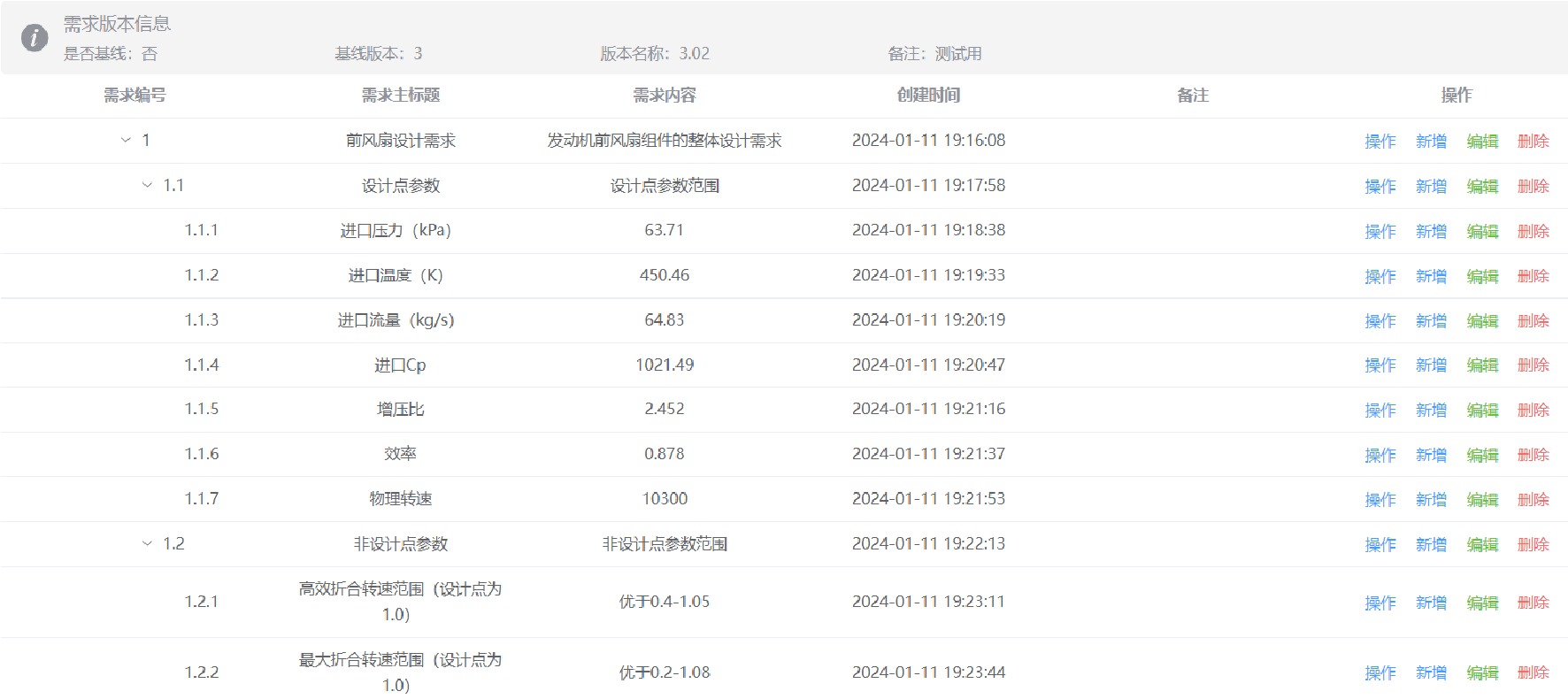1568x699 pixels.
Task: Open 操作 for 进口Cp row
Action: [1380, 365]
